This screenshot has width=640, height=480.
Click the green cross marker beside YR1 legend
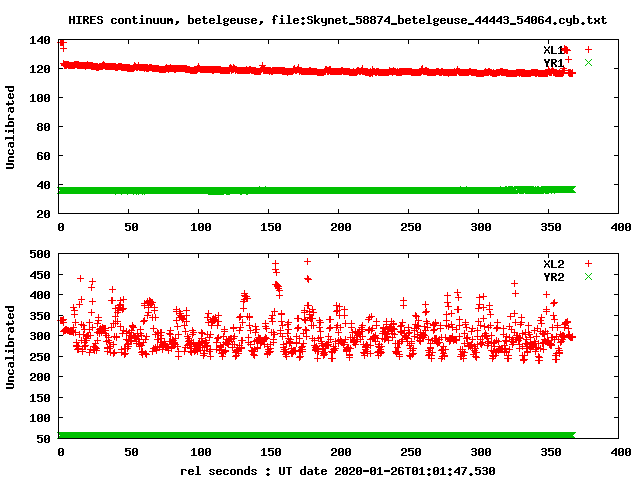(x=588, y=62)
